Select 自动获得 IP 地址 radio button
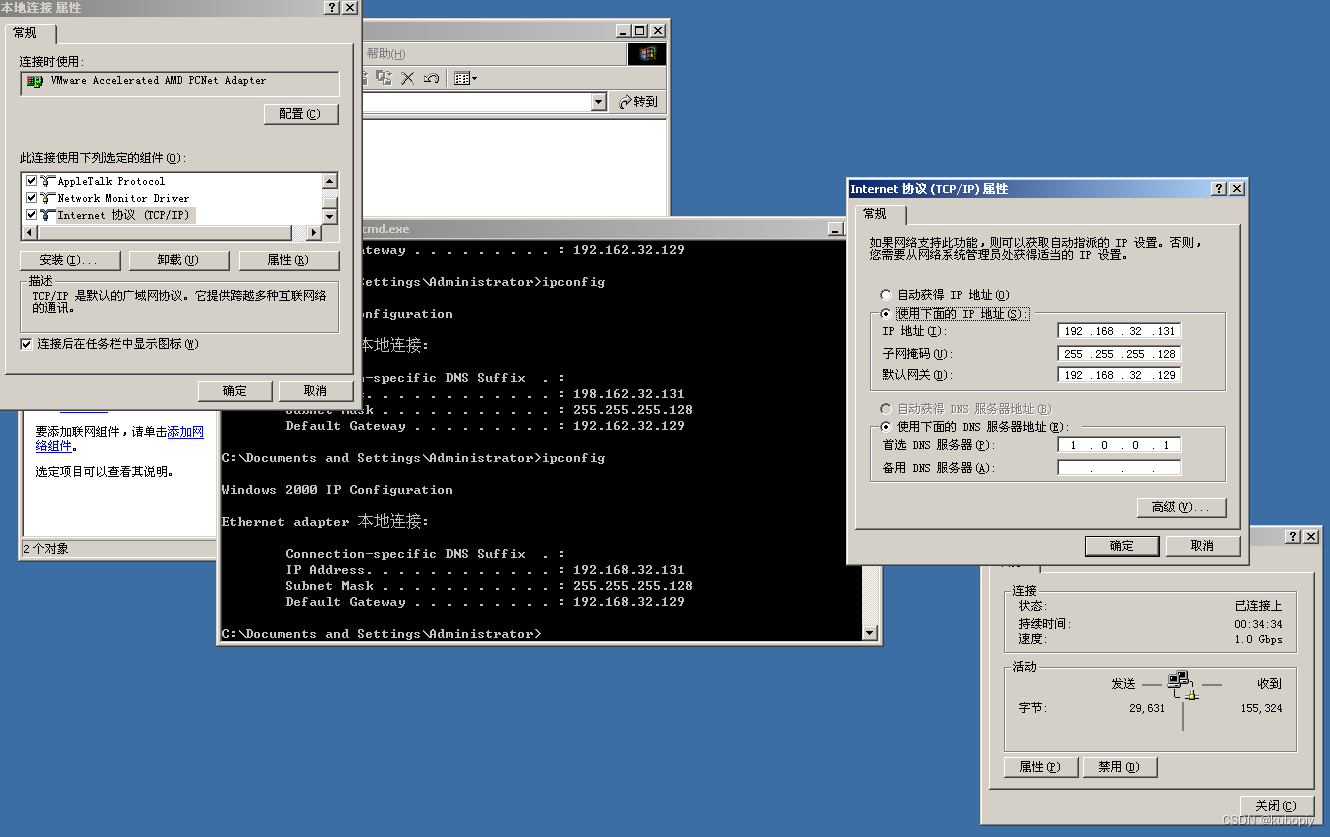This screenshot has height=837, width=1330. pos(885,295)
